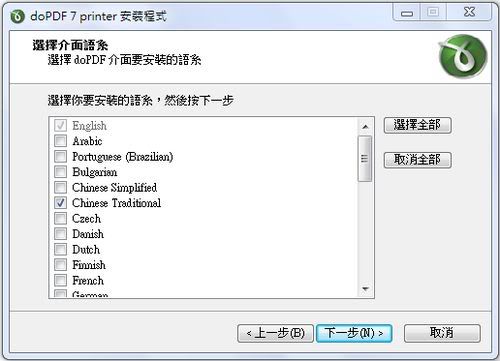Viewport: 500px width, 361px height.
Task: Click the list scrollbar up arrow
Action: pyautogui.click(x=365, y=127)
